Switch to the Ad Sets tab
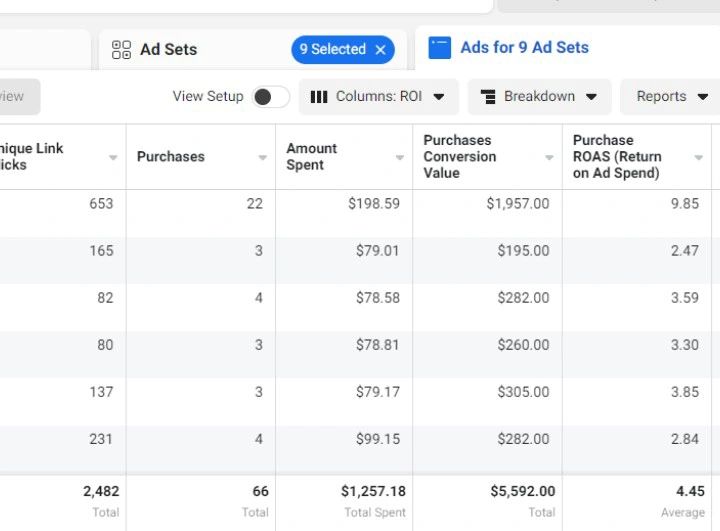The image size is (720, 531). pos(168,49)
